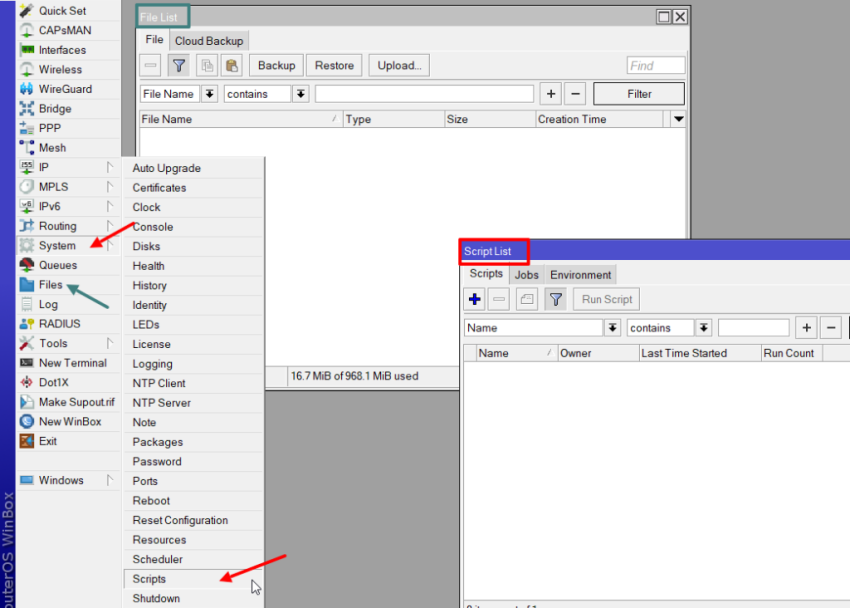Select the File tab in File List
This screenshot has width=850, height=608.
(x=154, y=40)
